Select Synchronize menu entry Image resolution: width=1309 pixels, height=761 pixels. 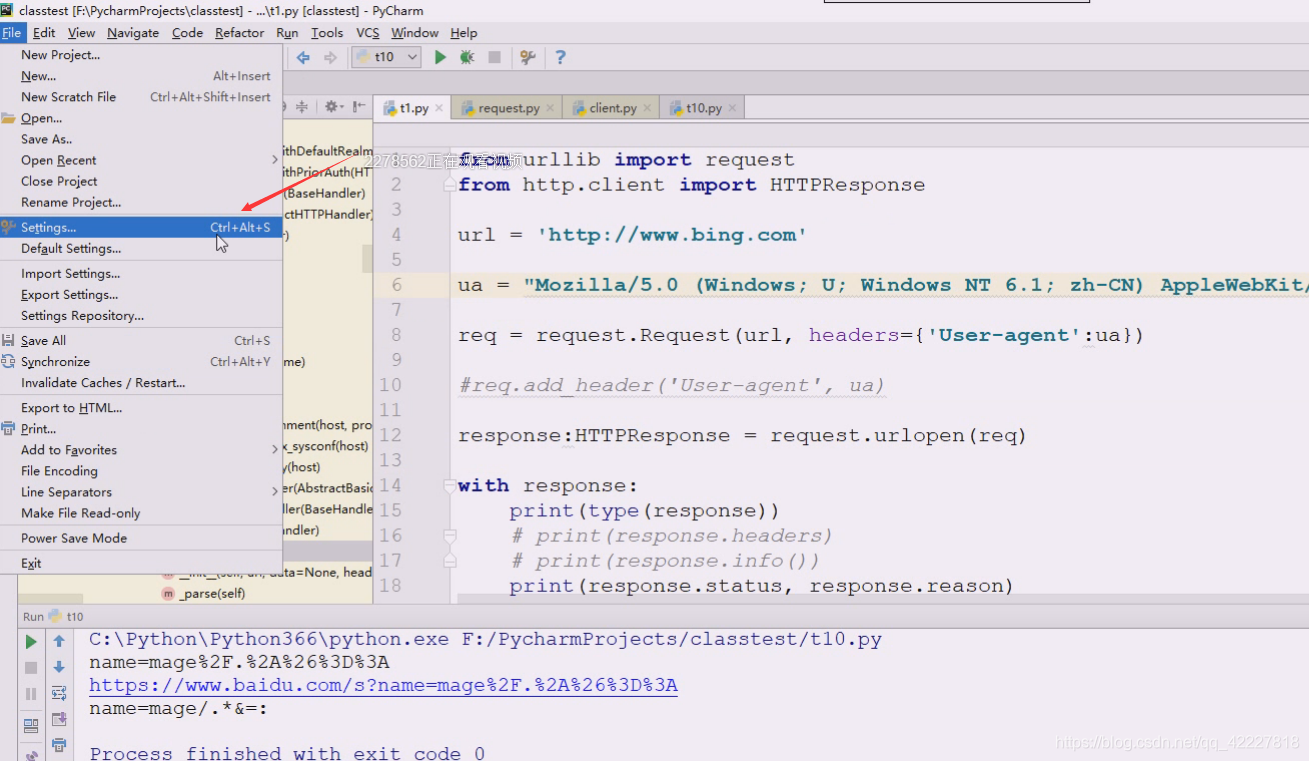tap(142, 362)
